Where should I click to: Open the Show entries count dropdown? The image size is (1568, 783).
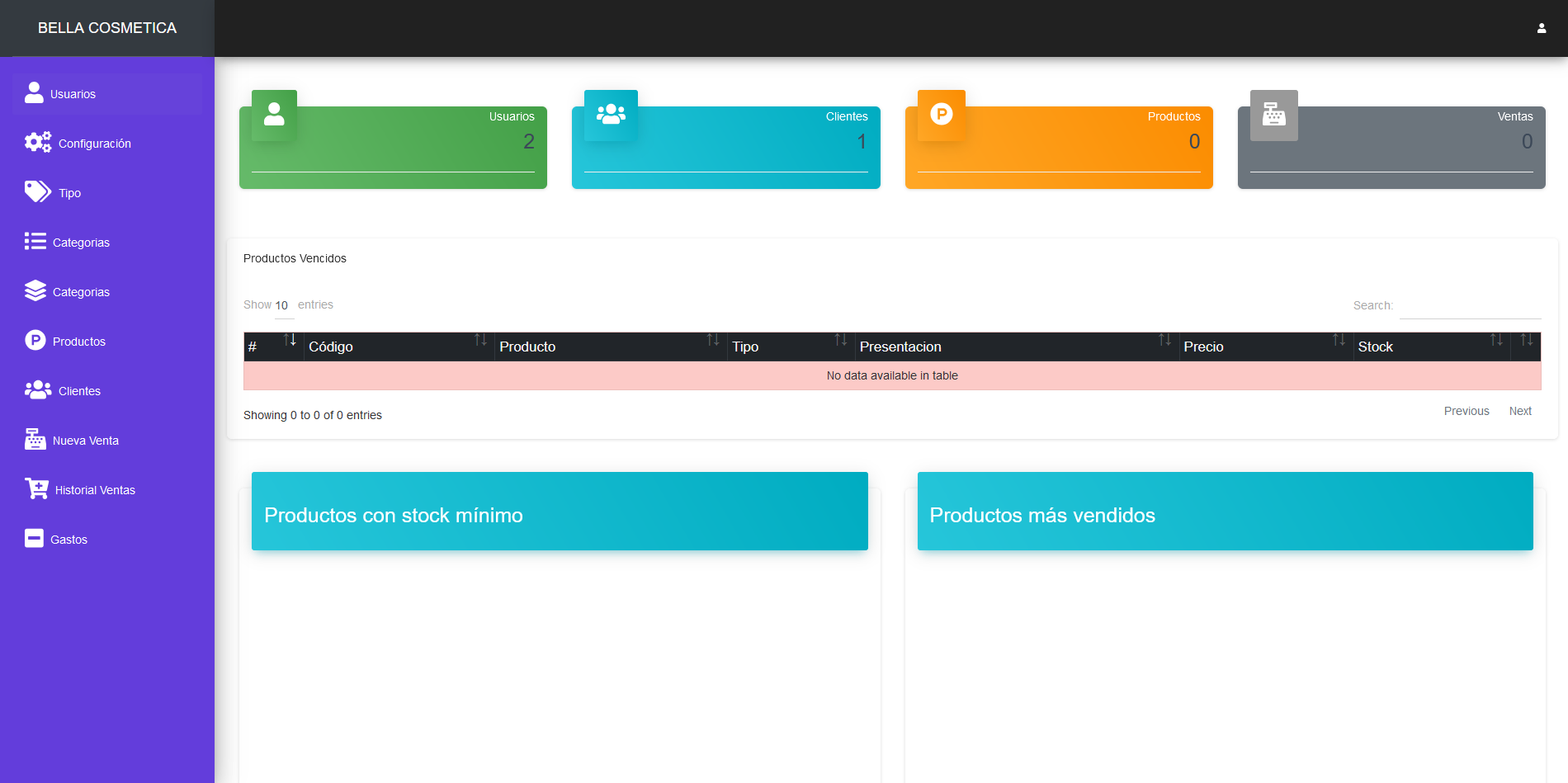coord(284,306)
